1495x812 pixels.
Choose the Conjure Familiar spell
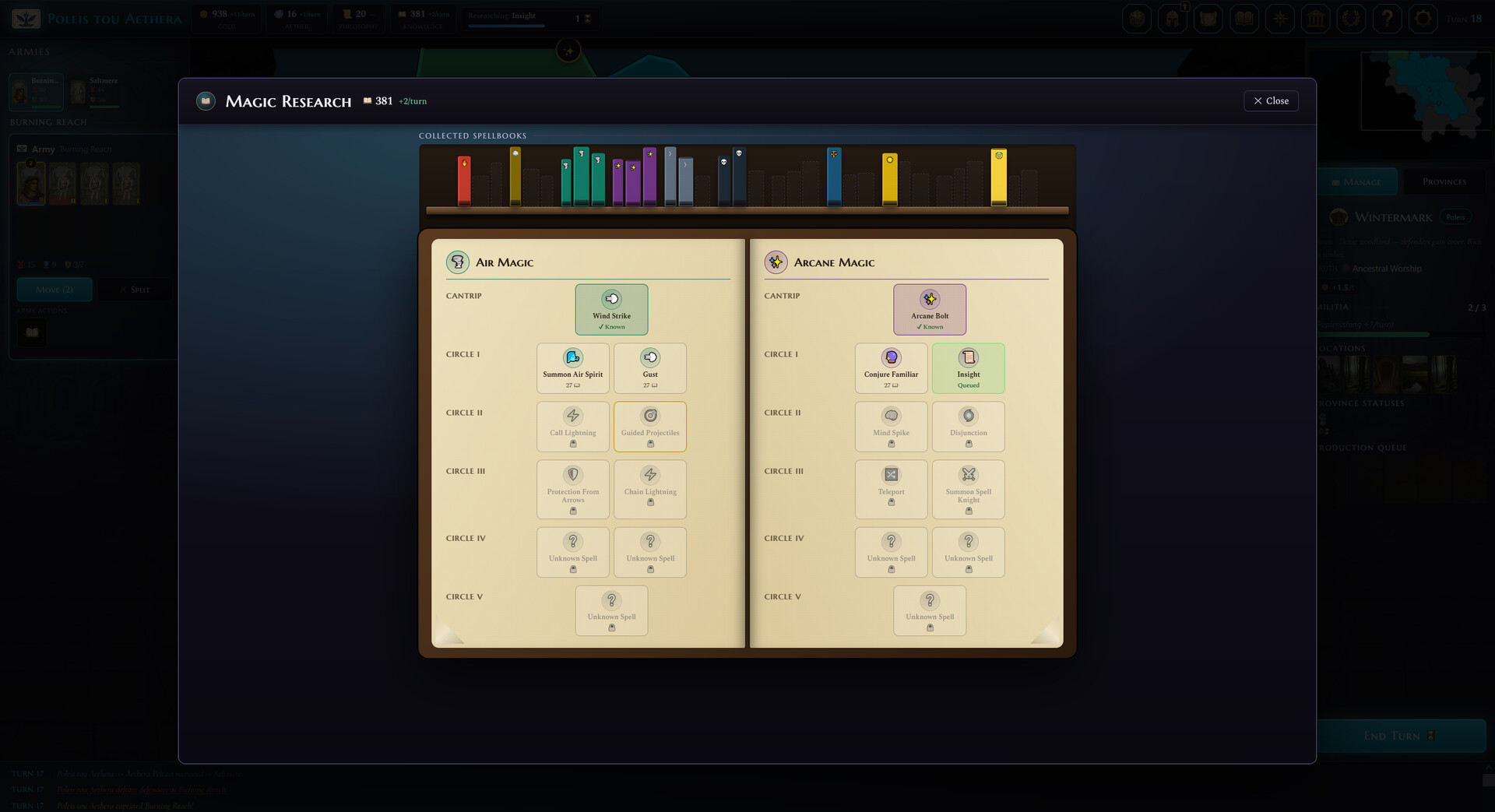point(891,368)
